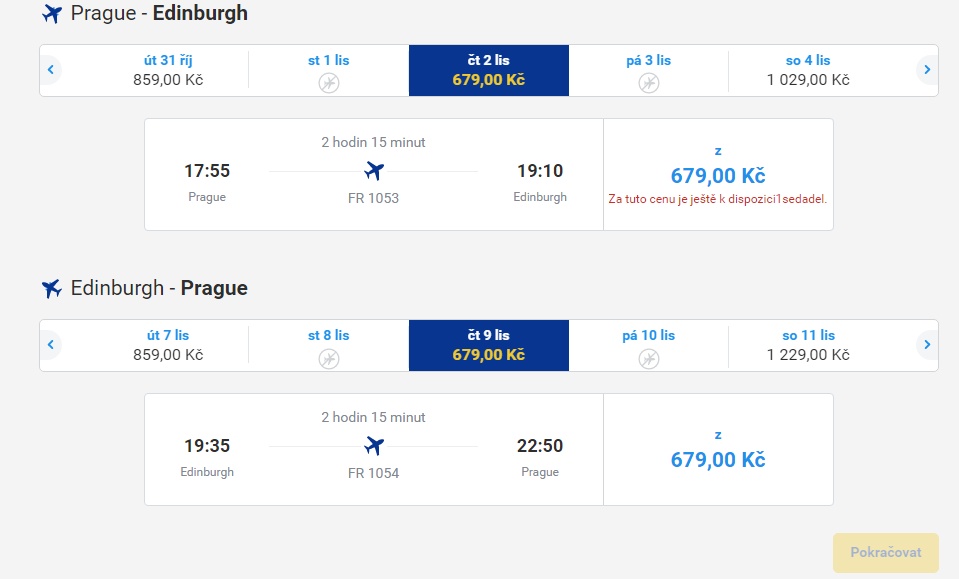The image size is (959, 579).
Task: Pick the 679,00 Kč fare for FR 1053
Action: coord(718,175)
